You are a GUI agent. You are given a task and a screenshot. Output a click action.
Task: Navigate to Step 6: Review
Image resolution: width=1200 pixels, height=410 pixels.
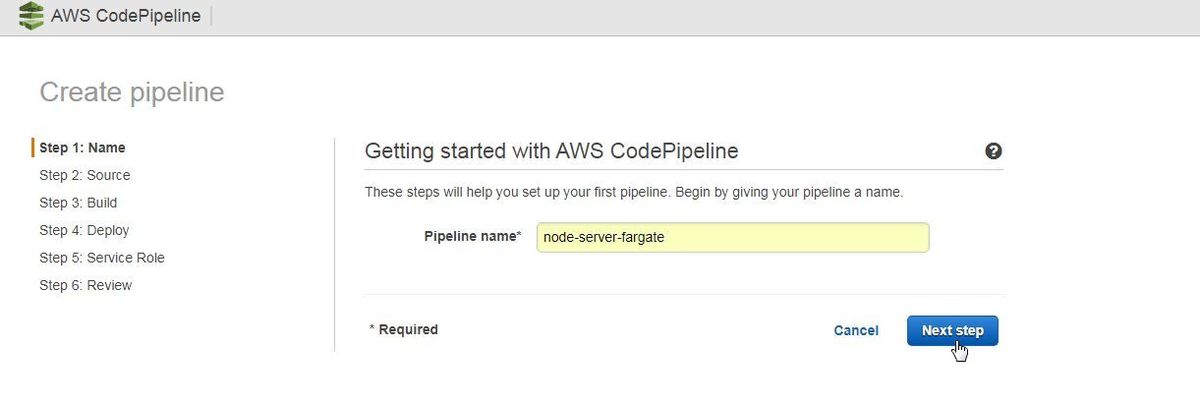[86, 285]
